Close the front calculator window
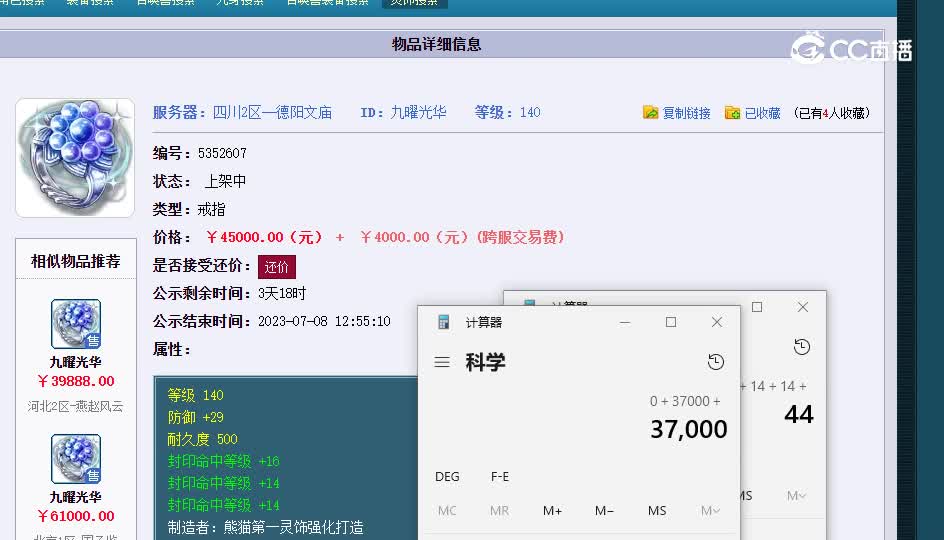Viewport: 944px width, 540px height. (x=716, y=322)
